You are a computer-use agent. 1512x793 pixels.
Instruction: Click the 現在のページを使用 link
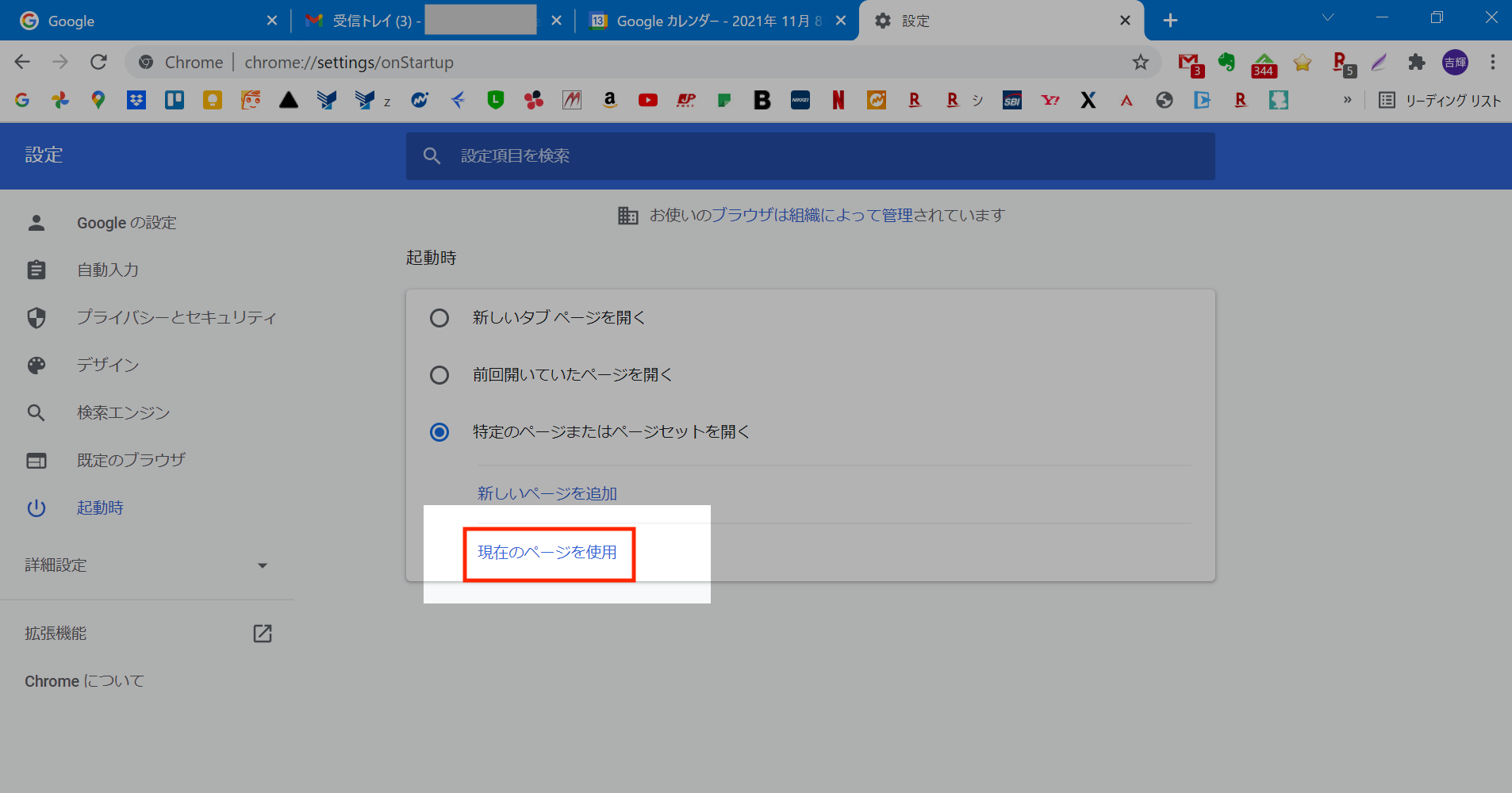(547, 553)
